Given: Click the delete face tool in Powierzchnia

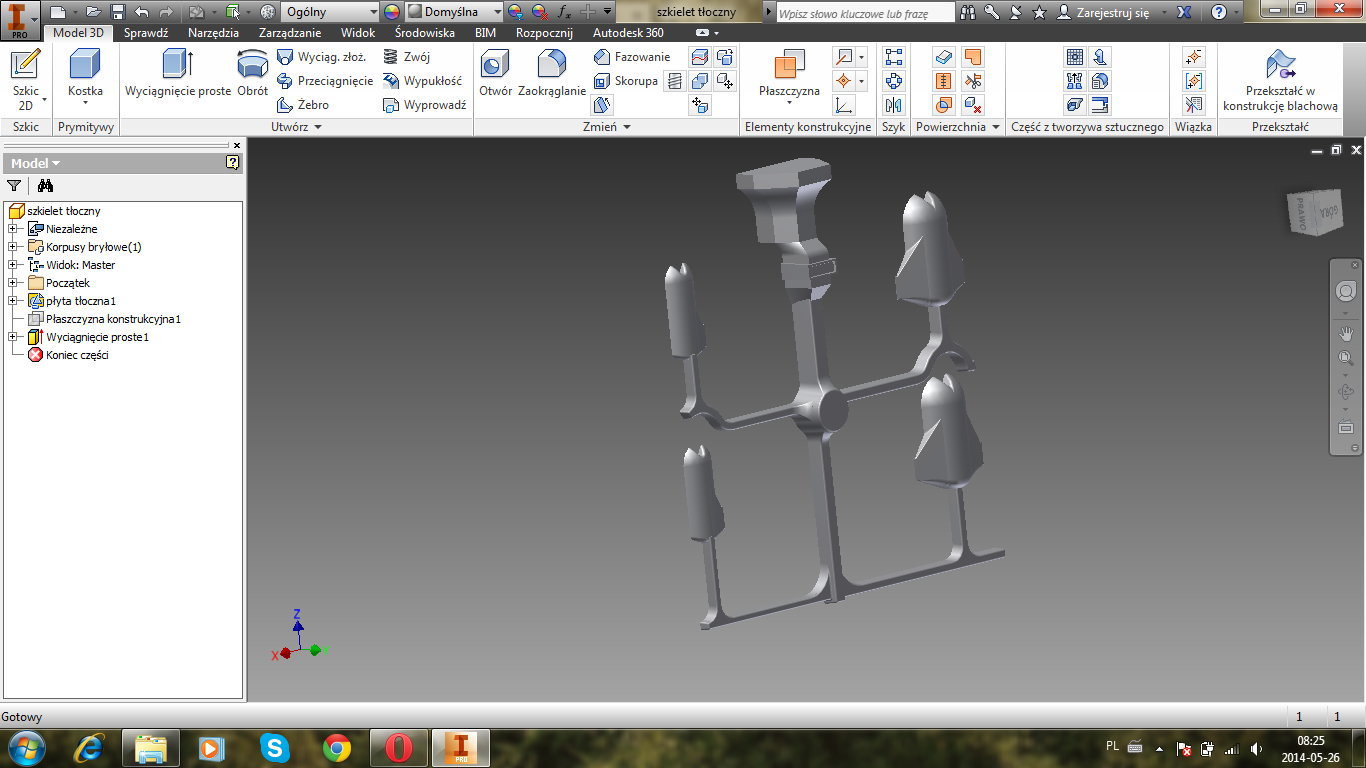Looking at the screenshot, I should [x=973, y=105].
